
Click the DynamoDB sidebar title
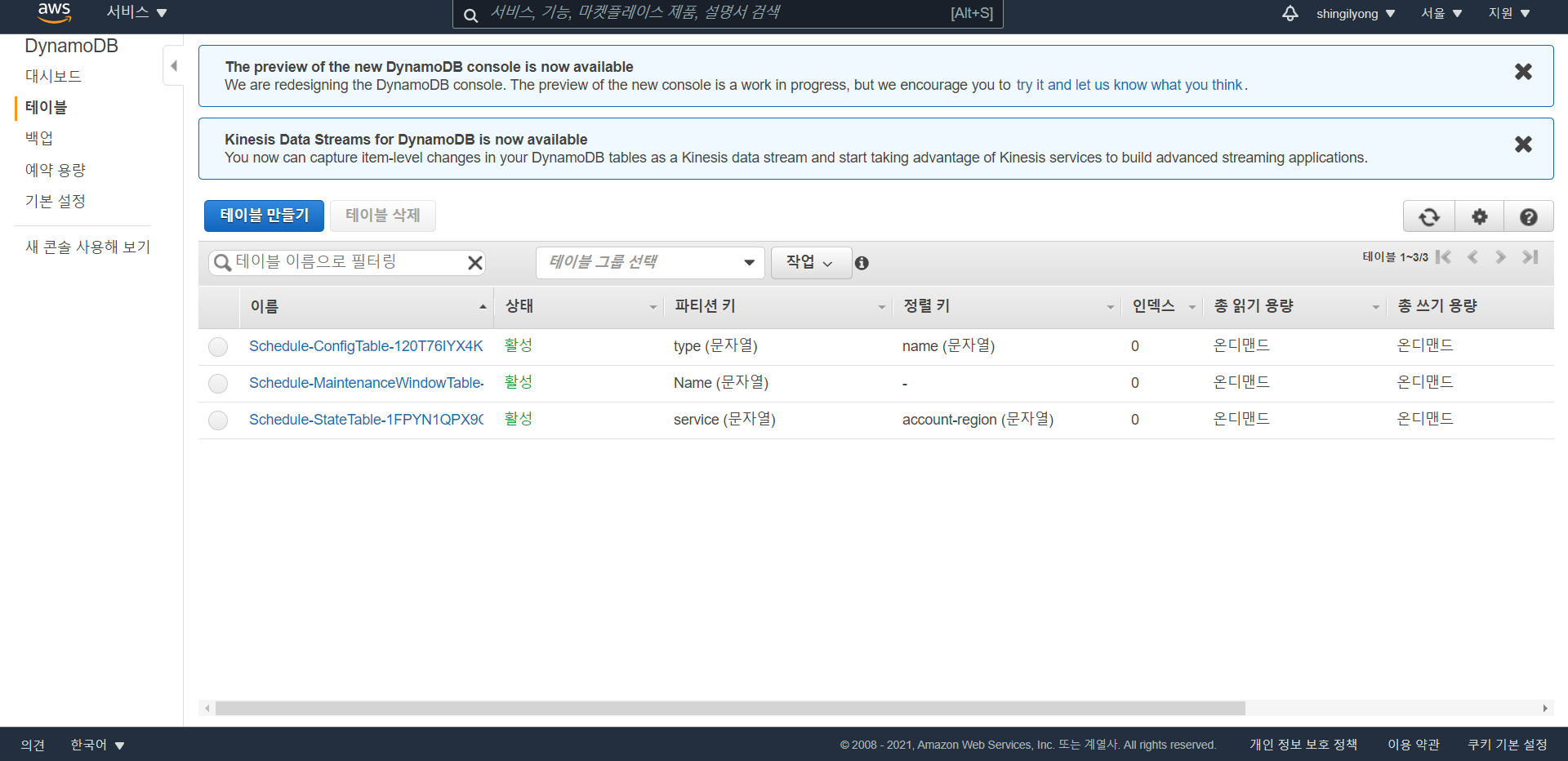coord(71,46)
